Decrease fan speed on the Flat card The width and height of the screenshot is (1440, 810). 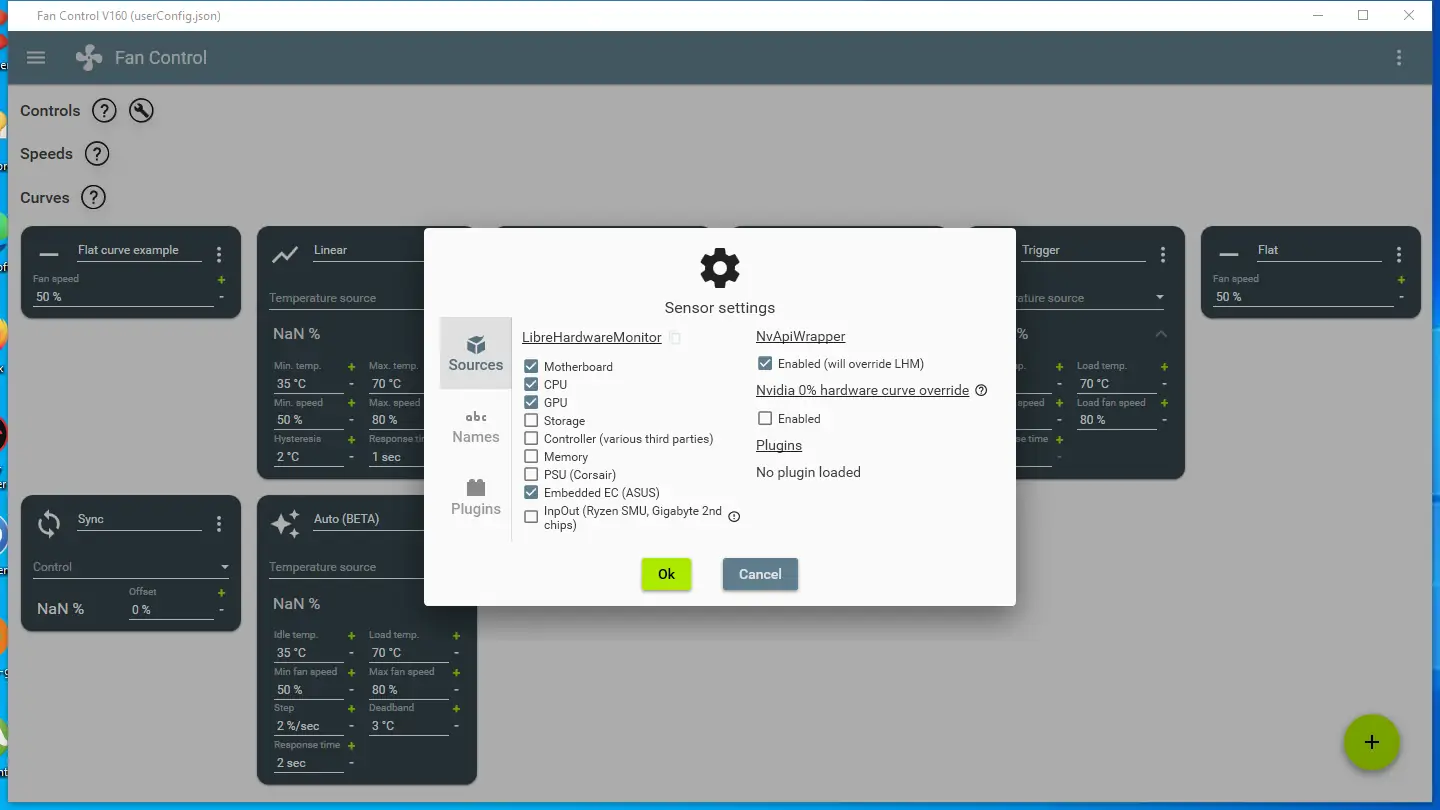(x=1401, y=297)
